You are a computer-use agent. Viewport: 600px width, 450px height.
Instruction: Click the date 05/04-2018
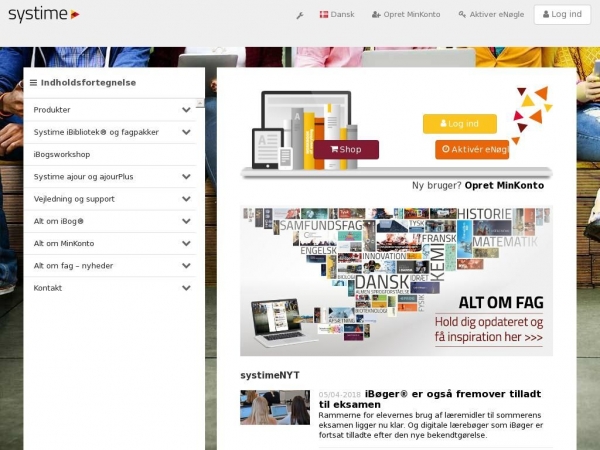click(x=340, y=395)
